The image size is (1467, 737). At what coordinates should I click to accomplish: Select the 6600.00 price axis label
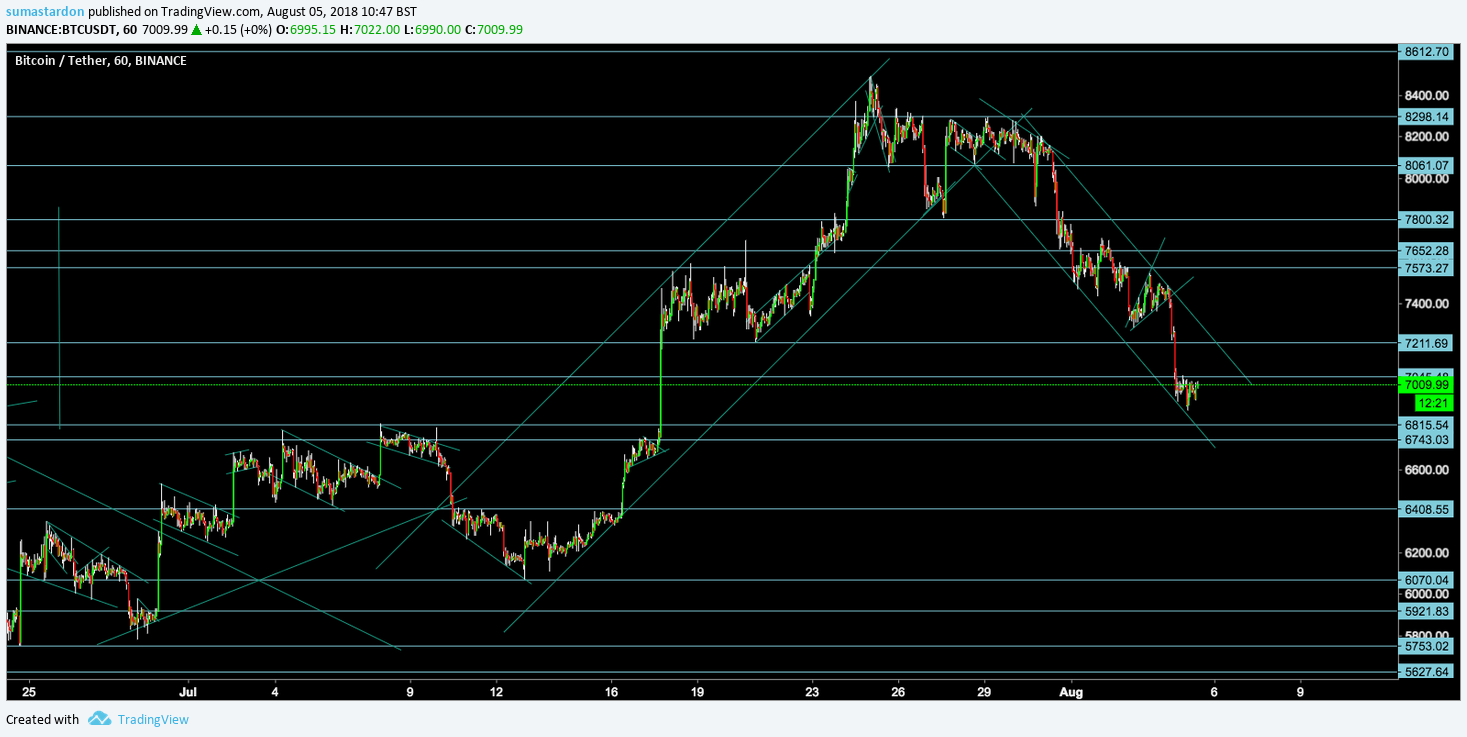tap(1427, 470)
